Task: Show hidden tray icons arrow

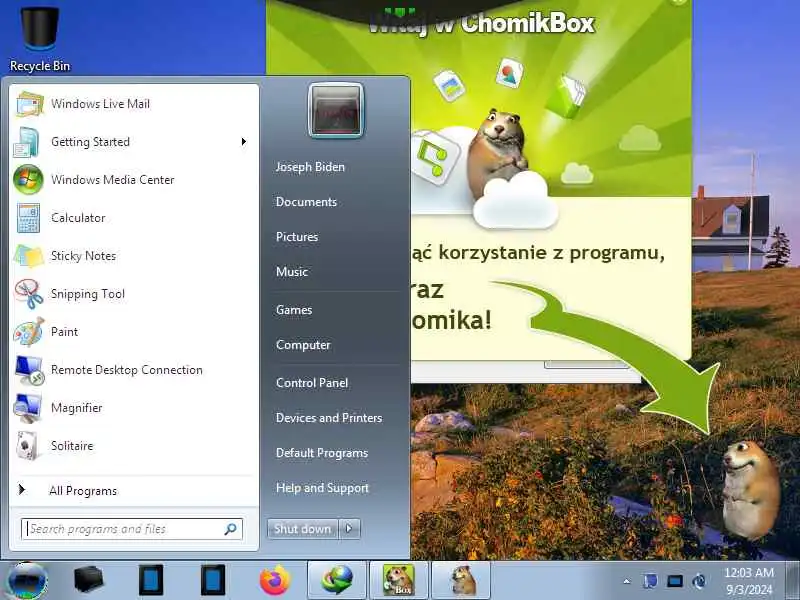Action: pos(627,581)
